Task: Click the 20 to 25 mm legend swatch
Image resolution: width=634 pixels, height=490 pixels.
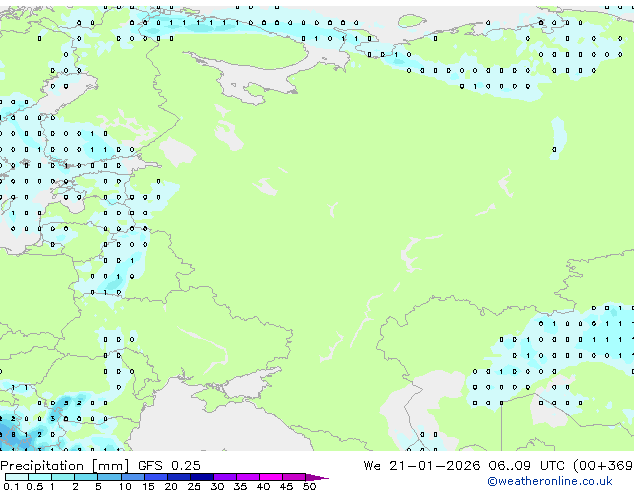Action: tap(179, 477)
